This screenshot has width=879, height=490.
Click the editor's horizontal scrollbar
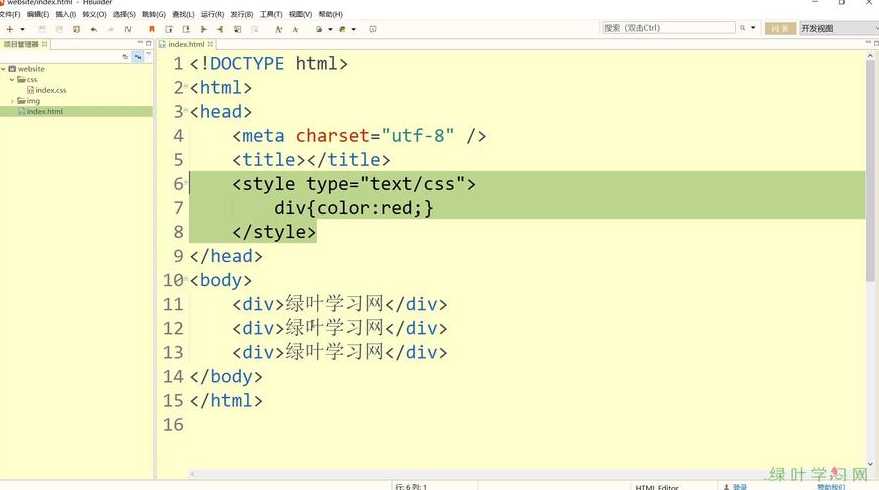[x=527, y=474]
